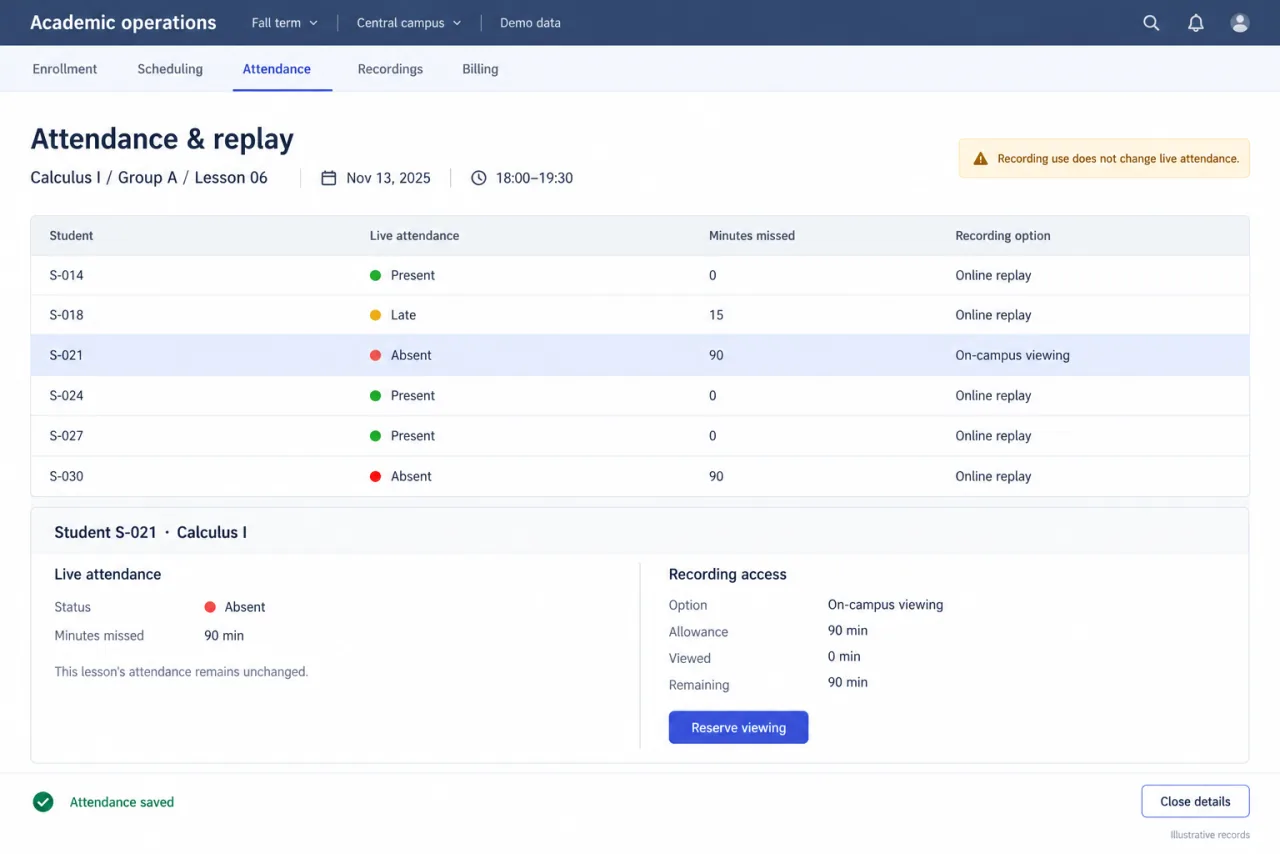Click the Academic operations title
The height and width of the screenshot is (854, 1280).
click(x=123, y=23)
